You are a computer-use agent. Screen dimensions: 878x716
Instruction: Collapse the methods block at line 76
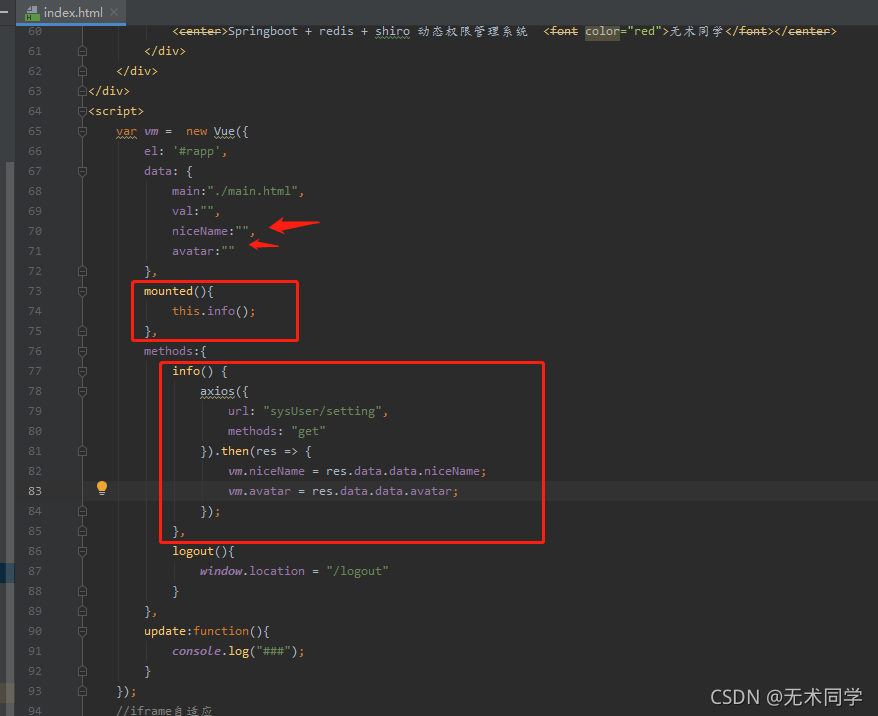82,352
